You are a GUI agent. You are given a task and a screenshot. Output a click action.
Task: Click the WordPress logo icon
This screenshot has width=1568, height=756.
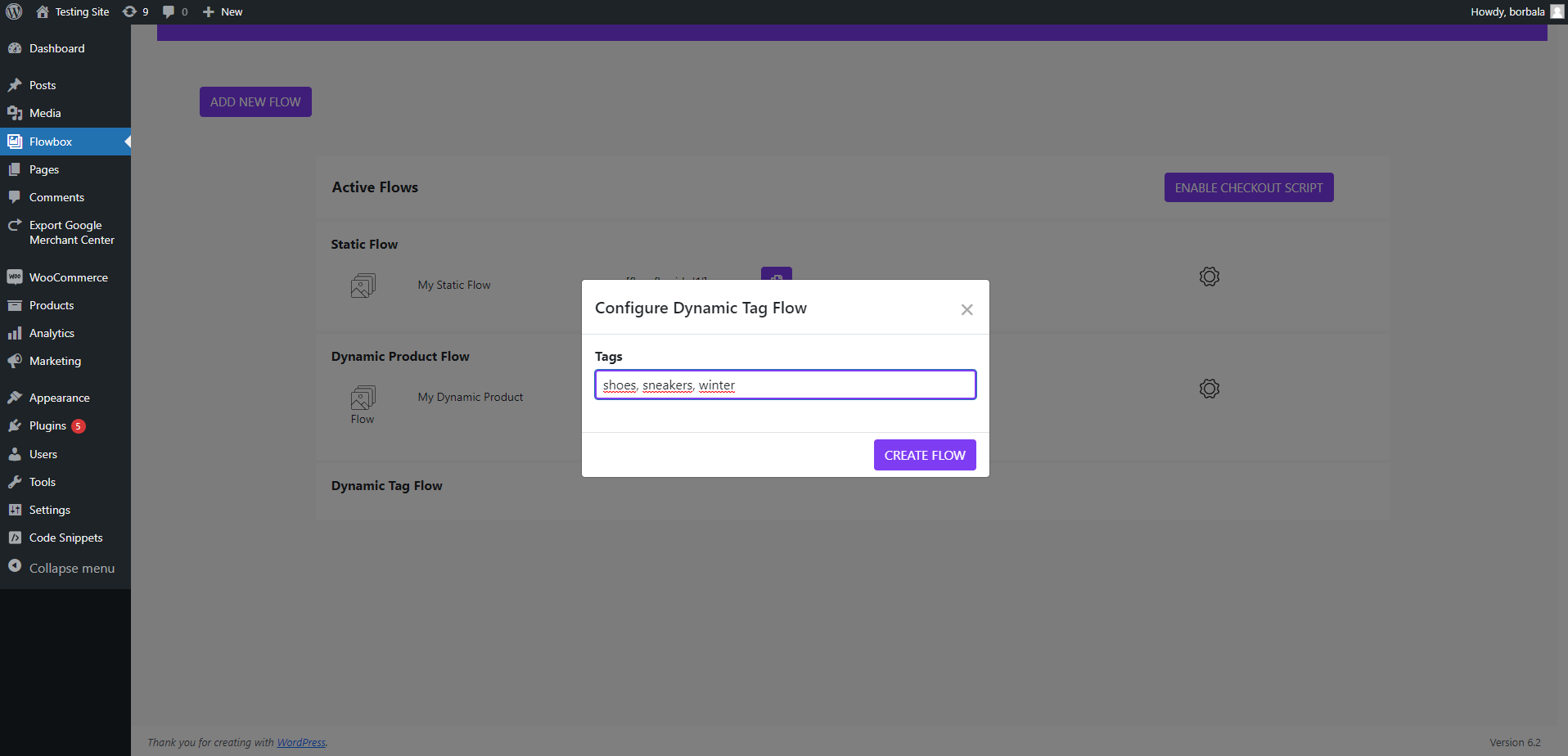[14, 11]
